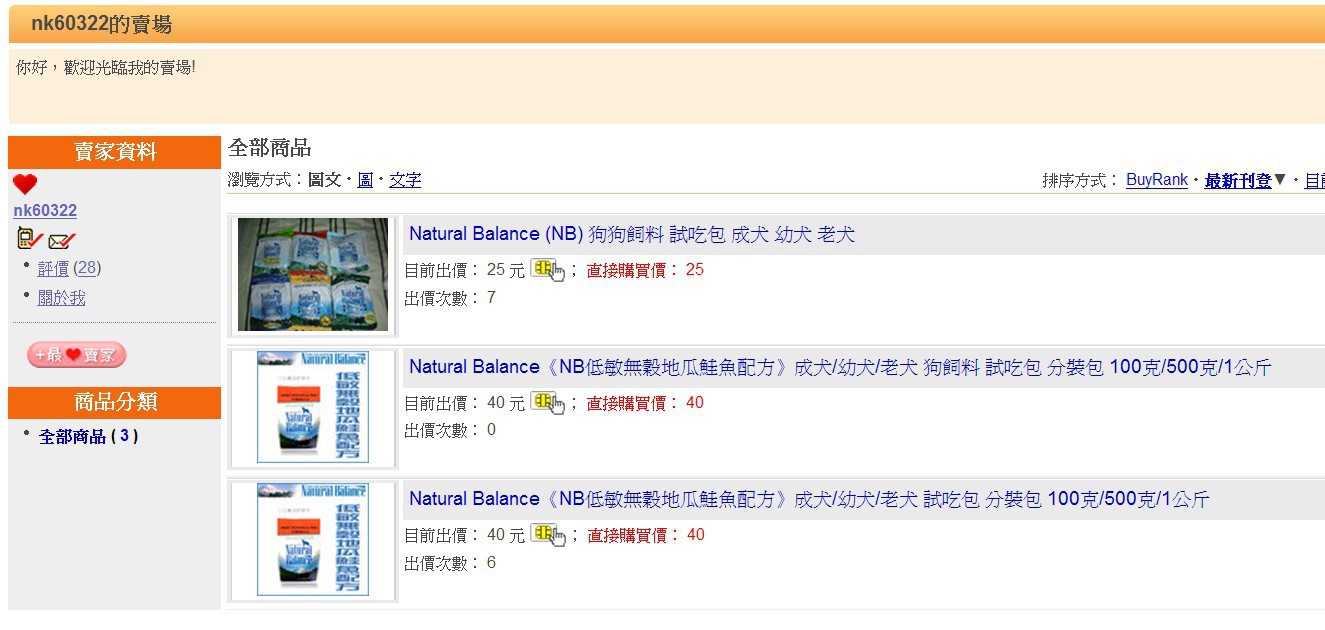Open the 狗狗飼料 試吃包 成犬 幼犬 老犬 listing

(632, 235)
